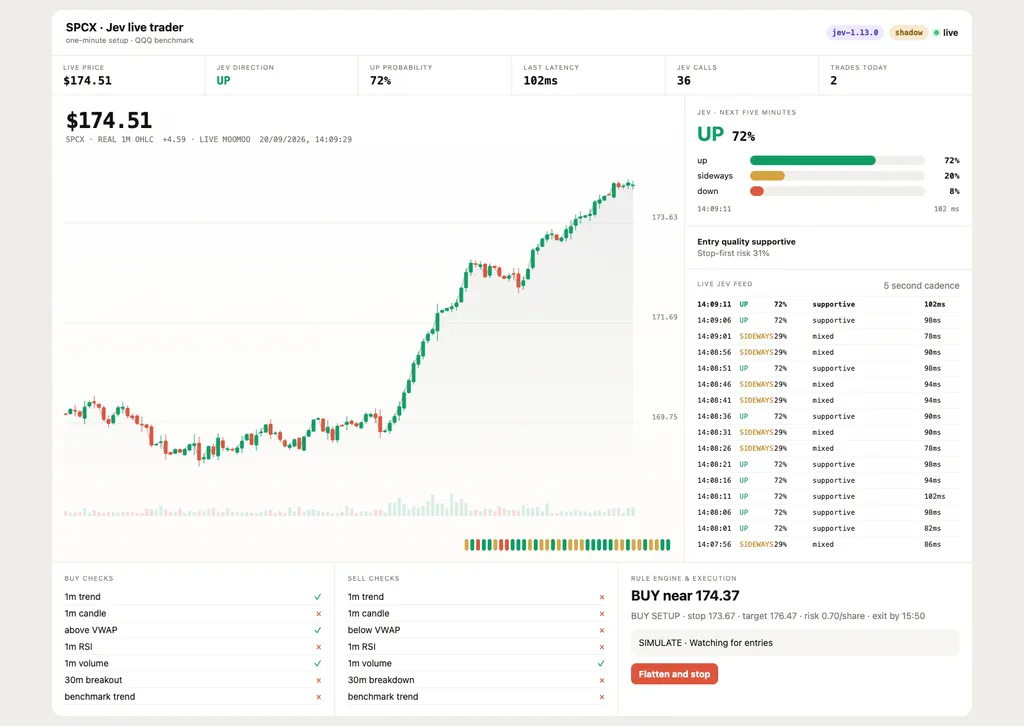Click the 1m candle buy check cross
The width and height of the screenshot is (1024, 726).
319,614
